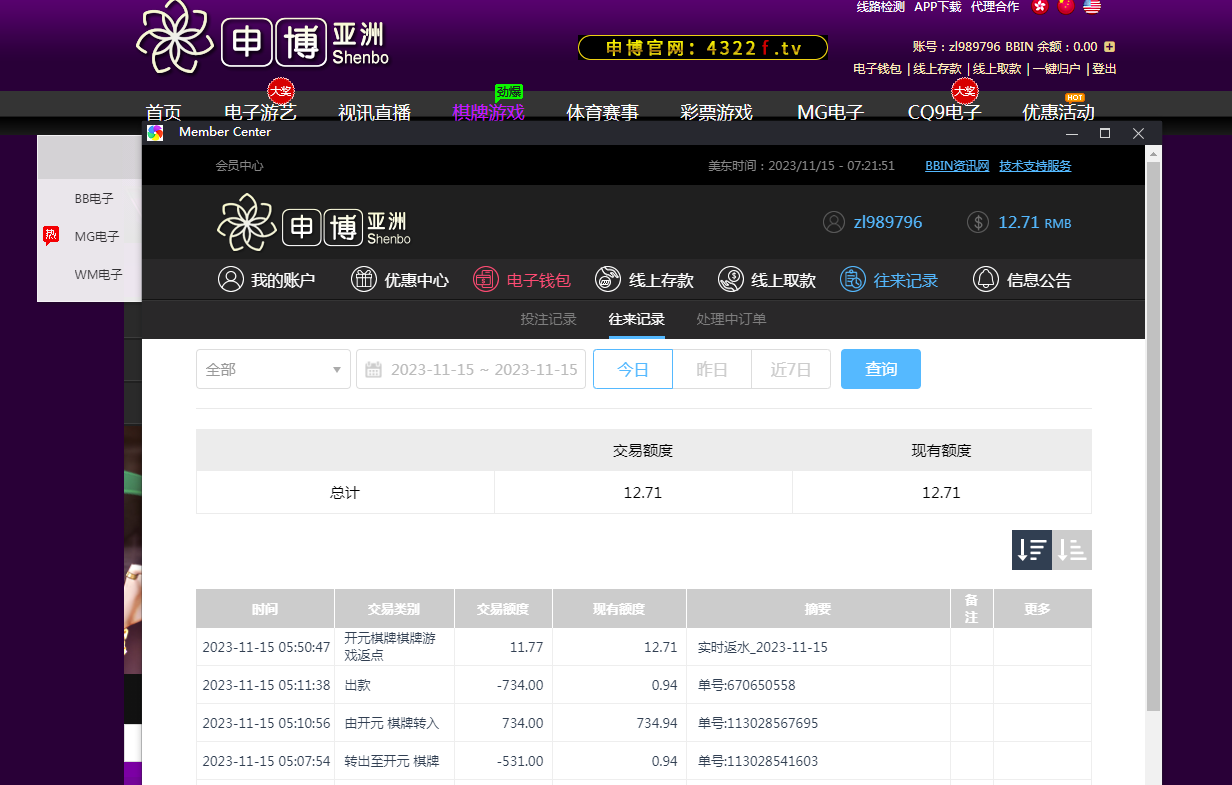The height and width of the screenshot is (785, 1232).
Task: Click the 申博官网: 4322f.tv banner
Action: click(x=702, y=48)
